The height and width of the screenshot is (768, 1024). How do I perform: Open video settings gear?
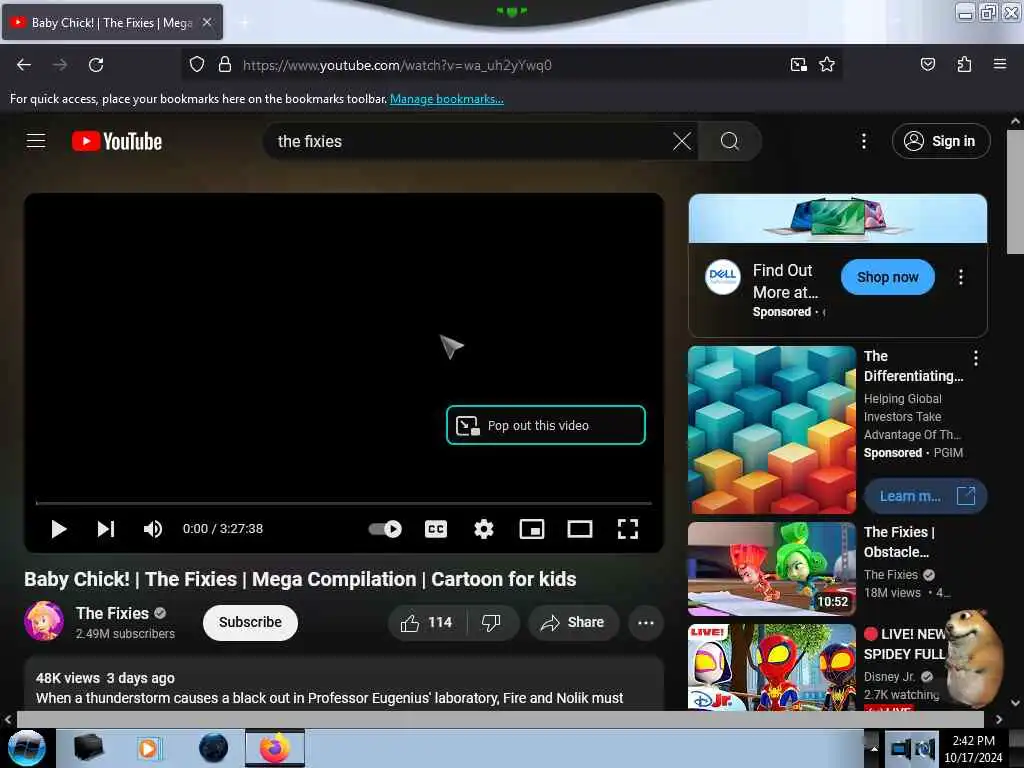pyautogui.click(x=484, y=529)
